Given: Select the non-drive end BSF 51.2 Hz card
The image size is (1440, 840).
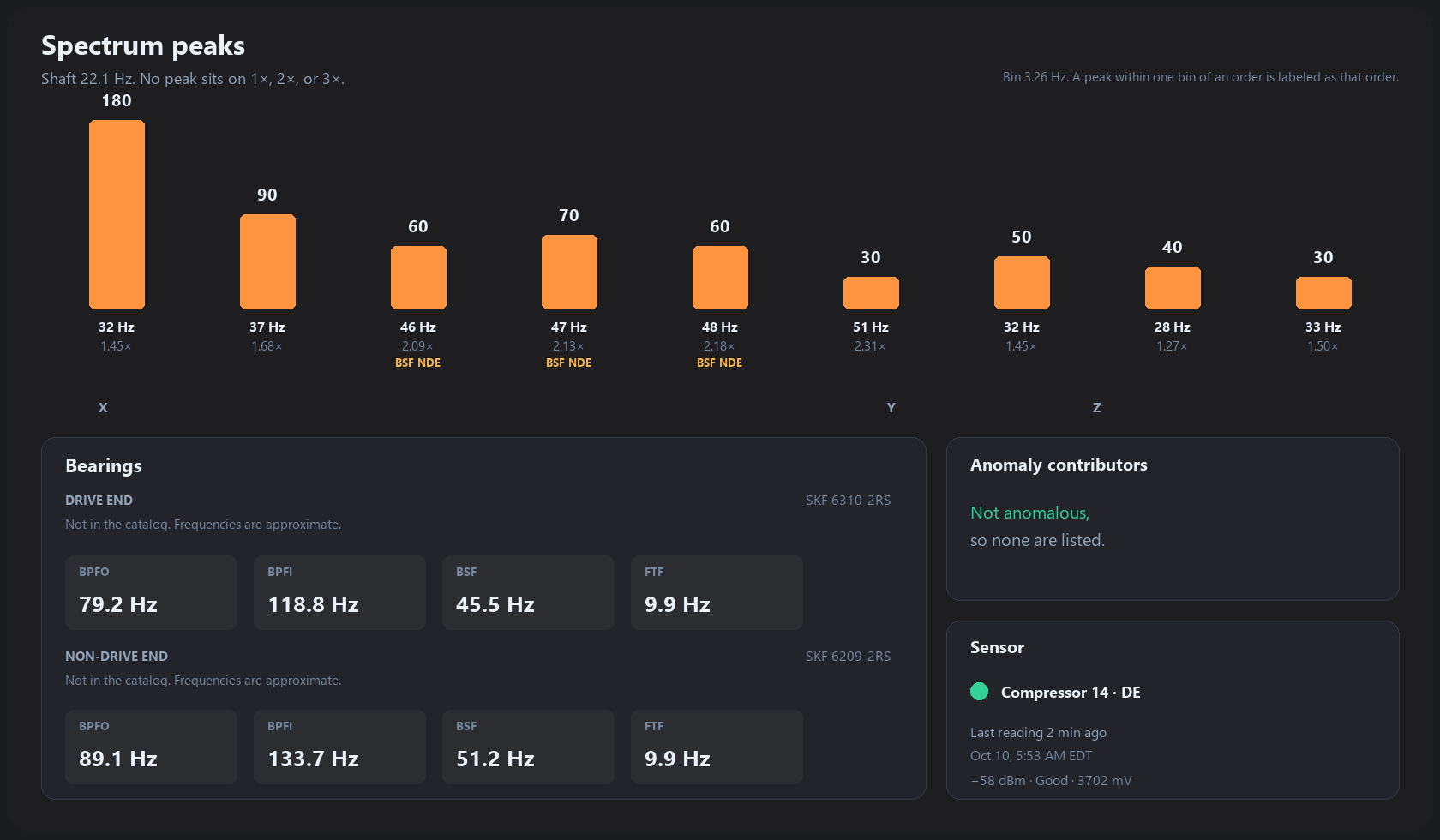Looking at the screenshot, I should (528, 747).
